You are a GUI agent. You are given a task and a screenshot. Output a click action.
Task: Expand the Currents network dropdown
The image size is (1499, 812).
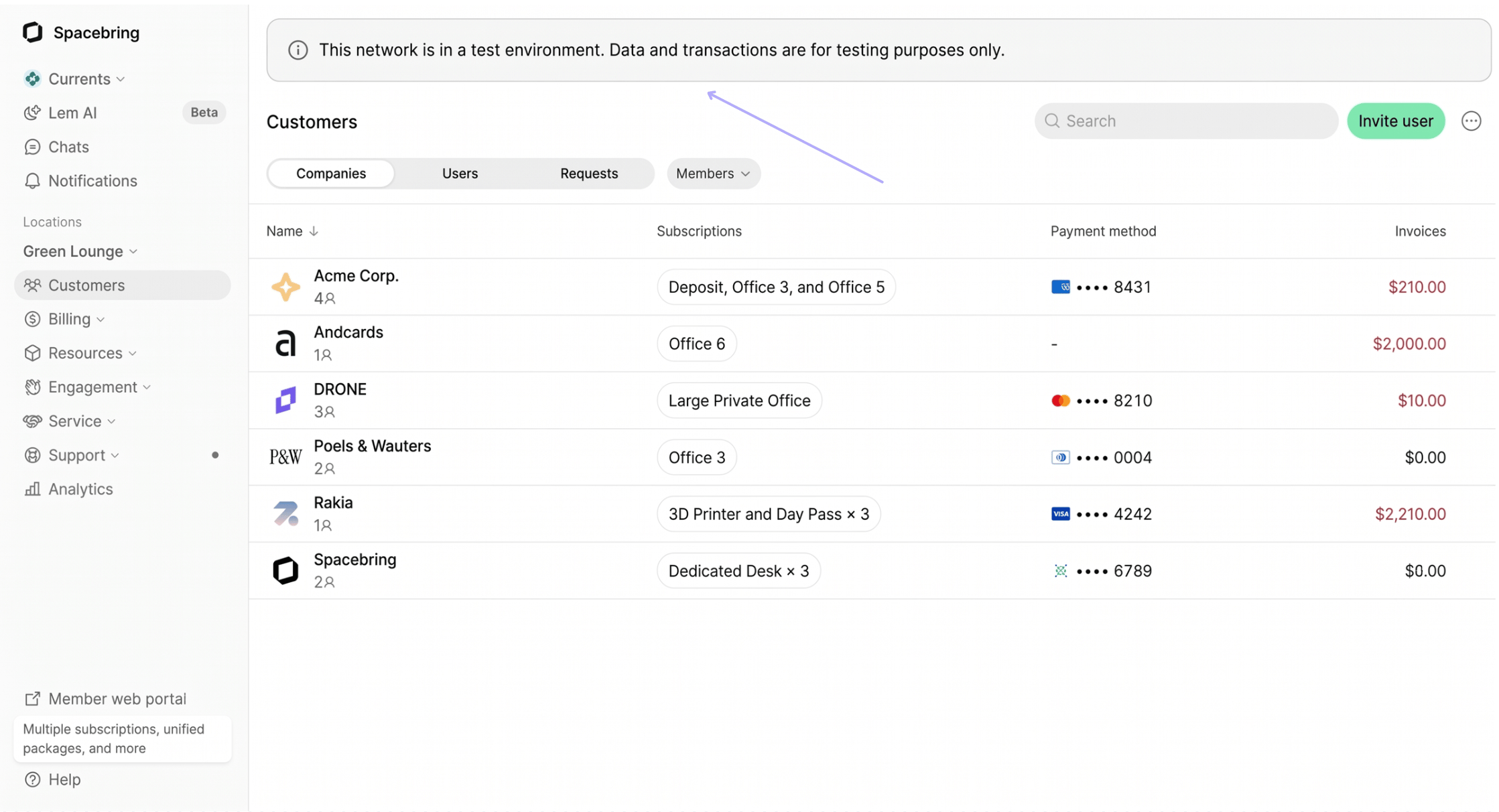pos(121,79)
